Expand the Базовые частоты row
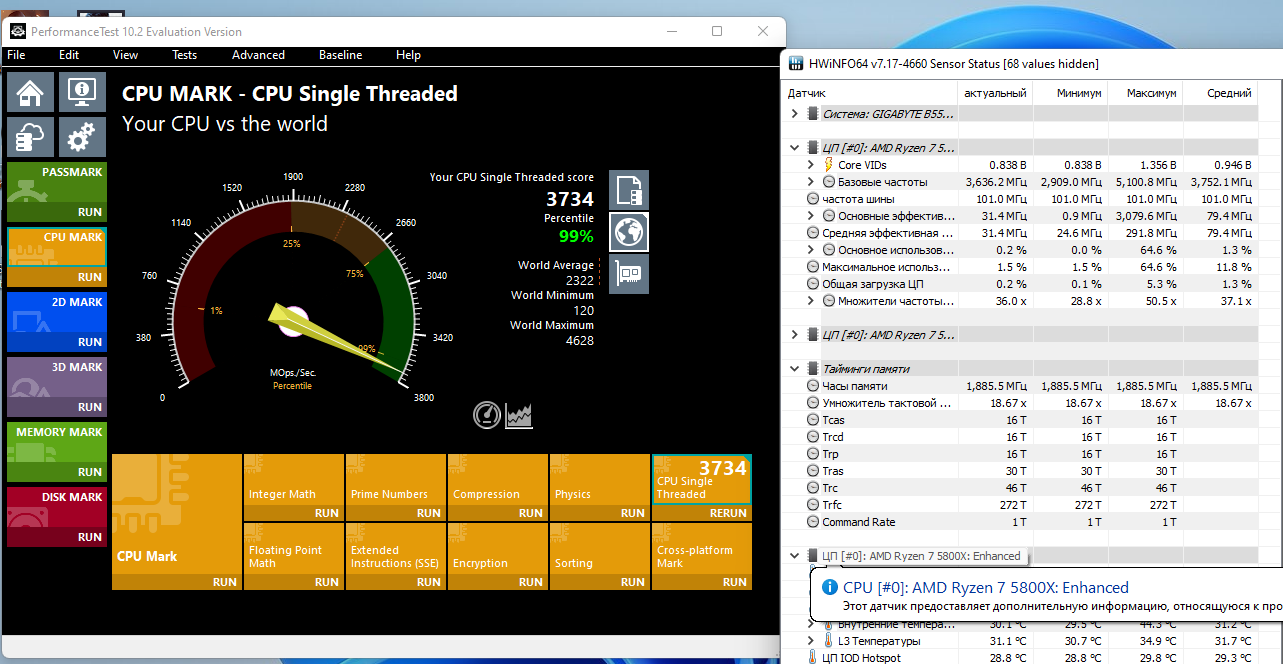Image resolution: width=1283 pixels, height=664 pixels. tap(811, 181)
